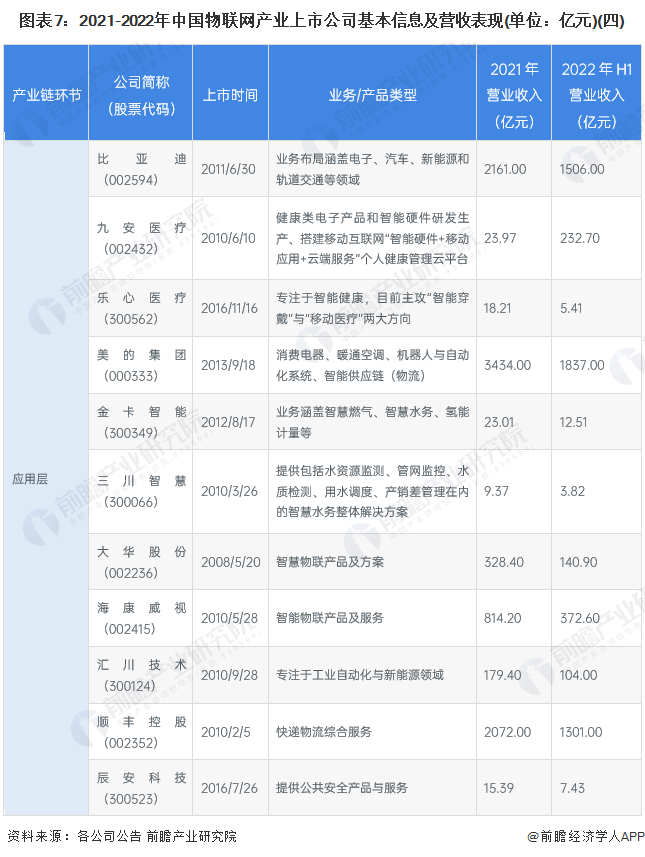Click company cell 汇川技术 (300124)

point(141,675)
